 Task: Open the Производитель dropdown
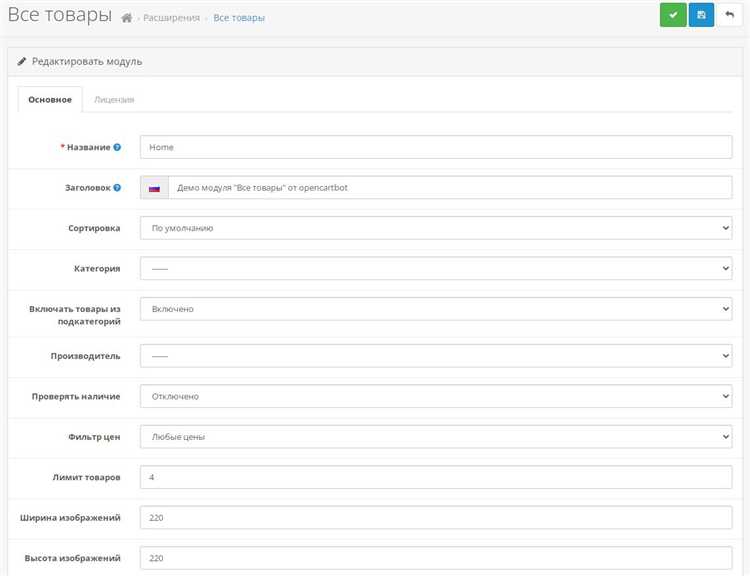[436, 356]
